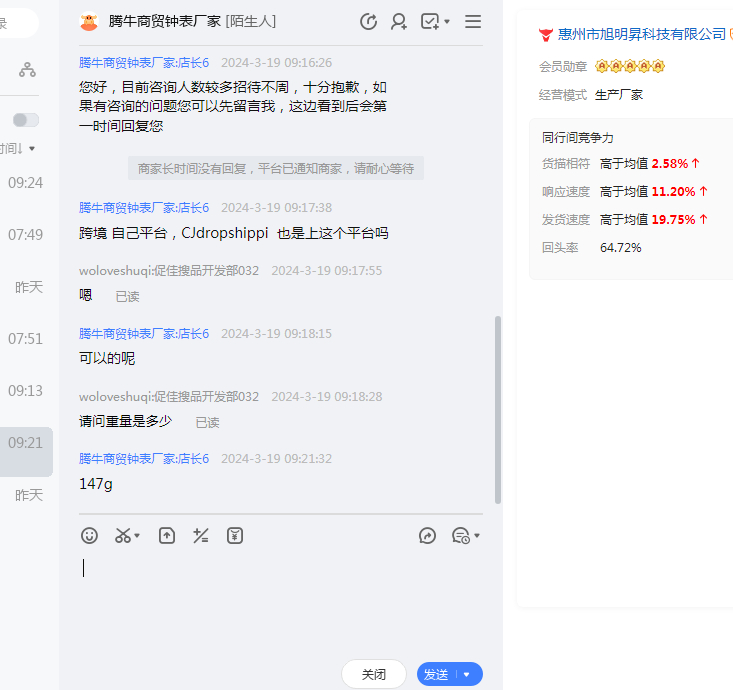
Task: Click in the message input area
Action: (280, 603)
